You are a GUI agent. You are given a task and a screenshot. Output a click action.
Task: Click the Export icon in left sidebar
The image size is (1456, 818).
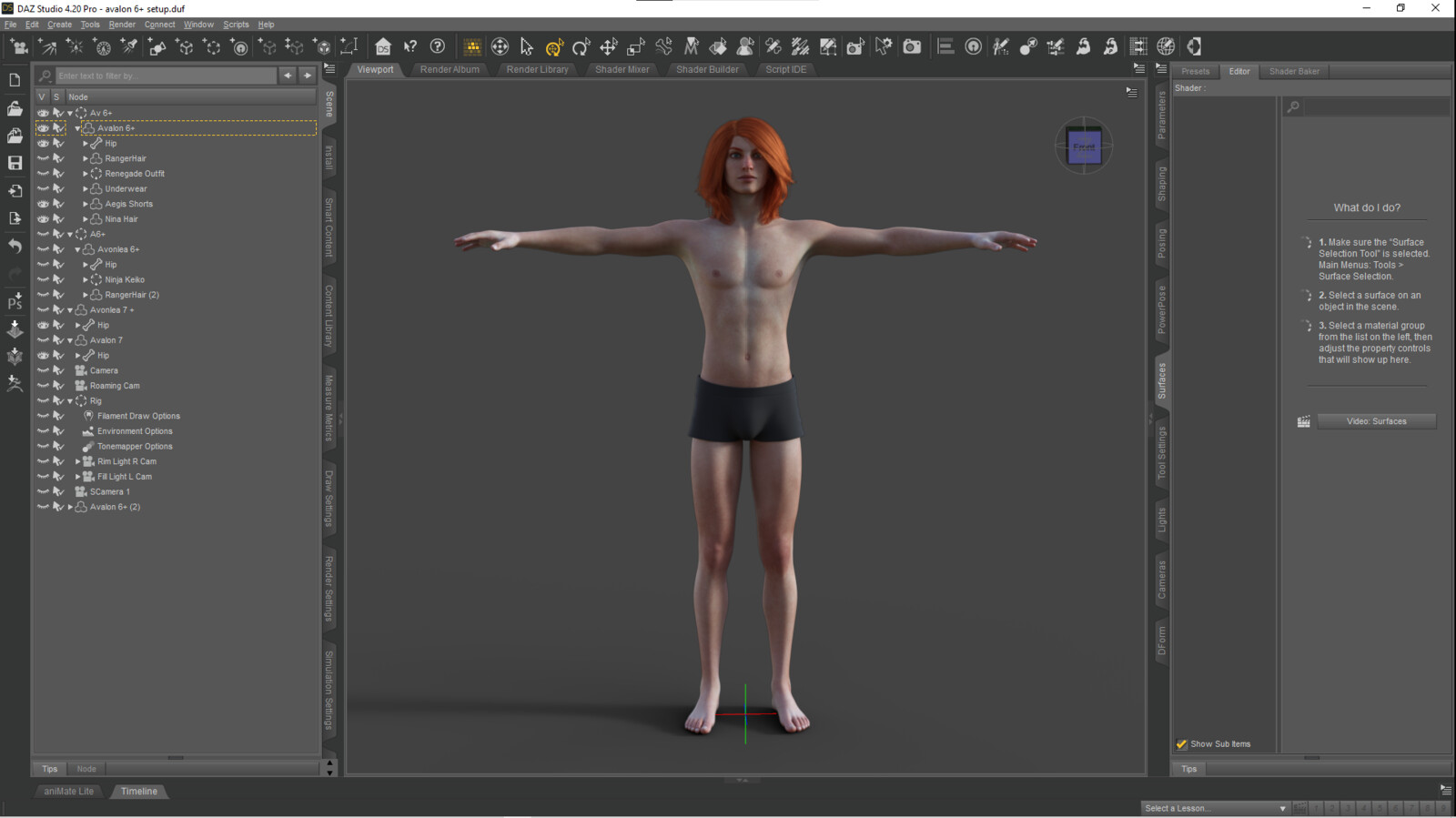[x=15, y=218]
